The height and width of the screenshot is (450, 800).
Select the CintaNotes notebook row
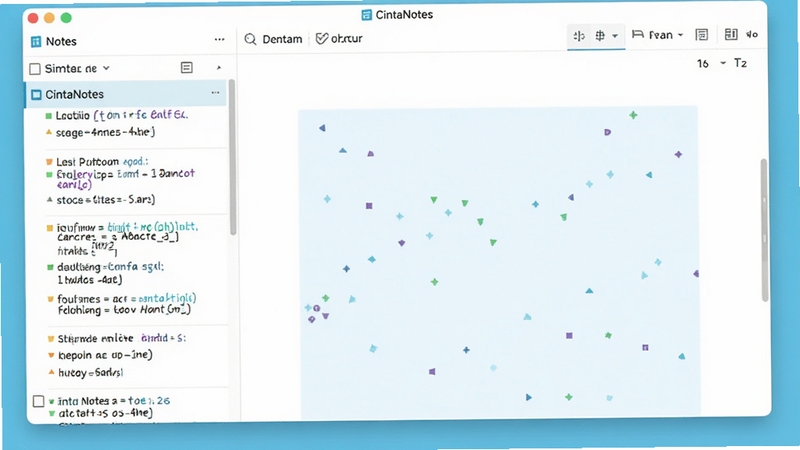(x=126, y=94)
